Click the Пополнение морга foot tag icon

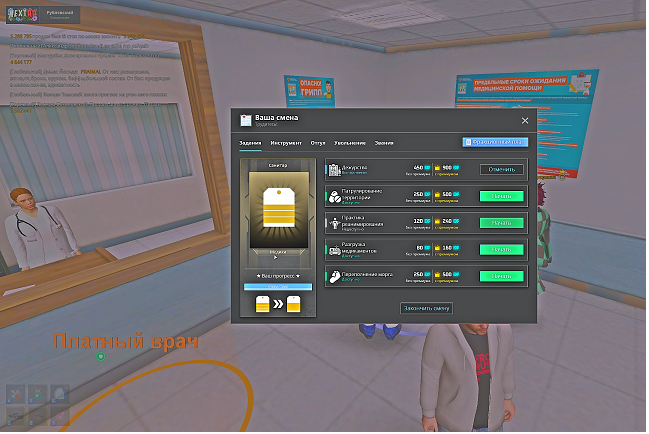(x=336, y=277)
